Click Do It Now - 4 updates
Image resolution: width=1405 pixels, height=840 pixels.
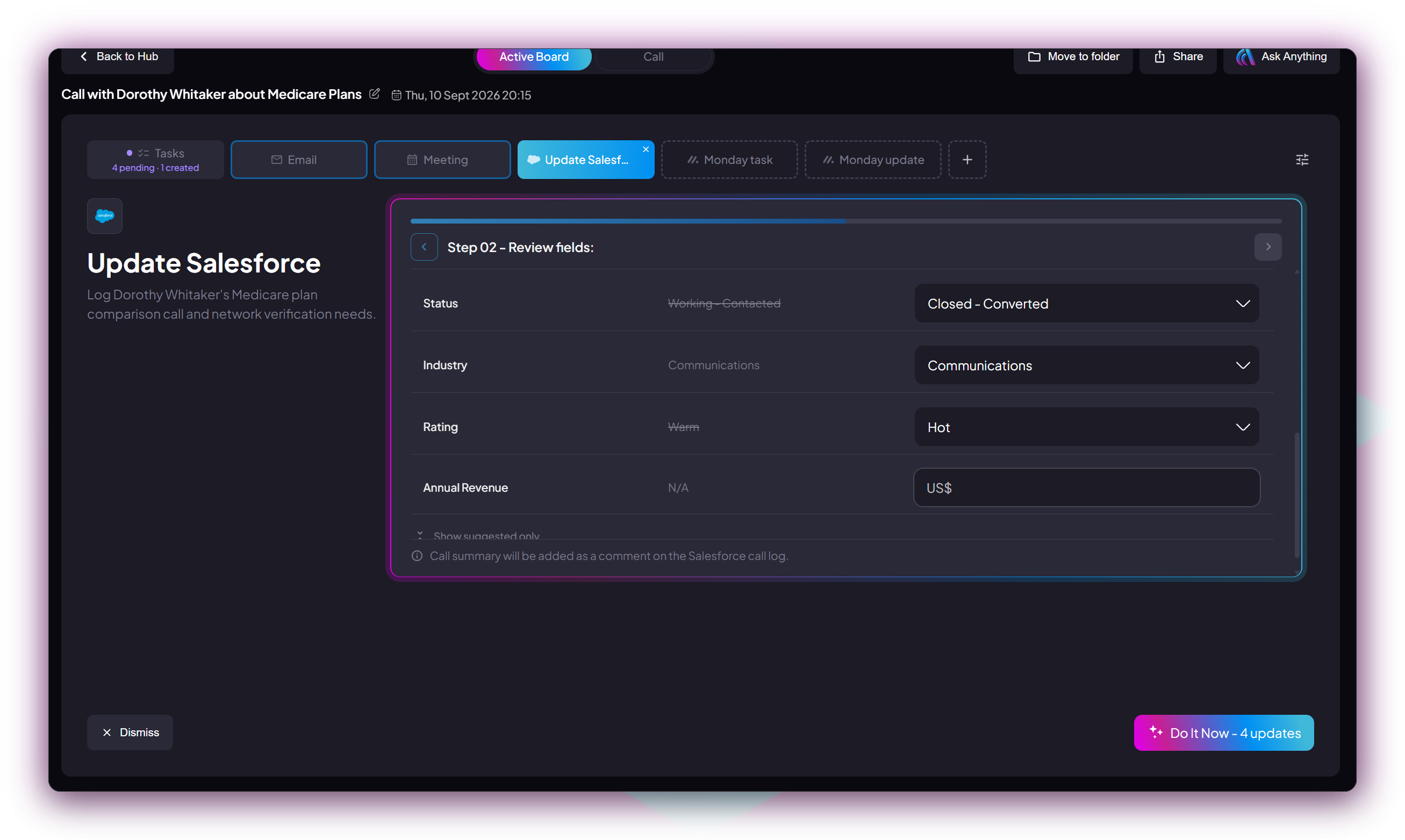[1224, 733]
